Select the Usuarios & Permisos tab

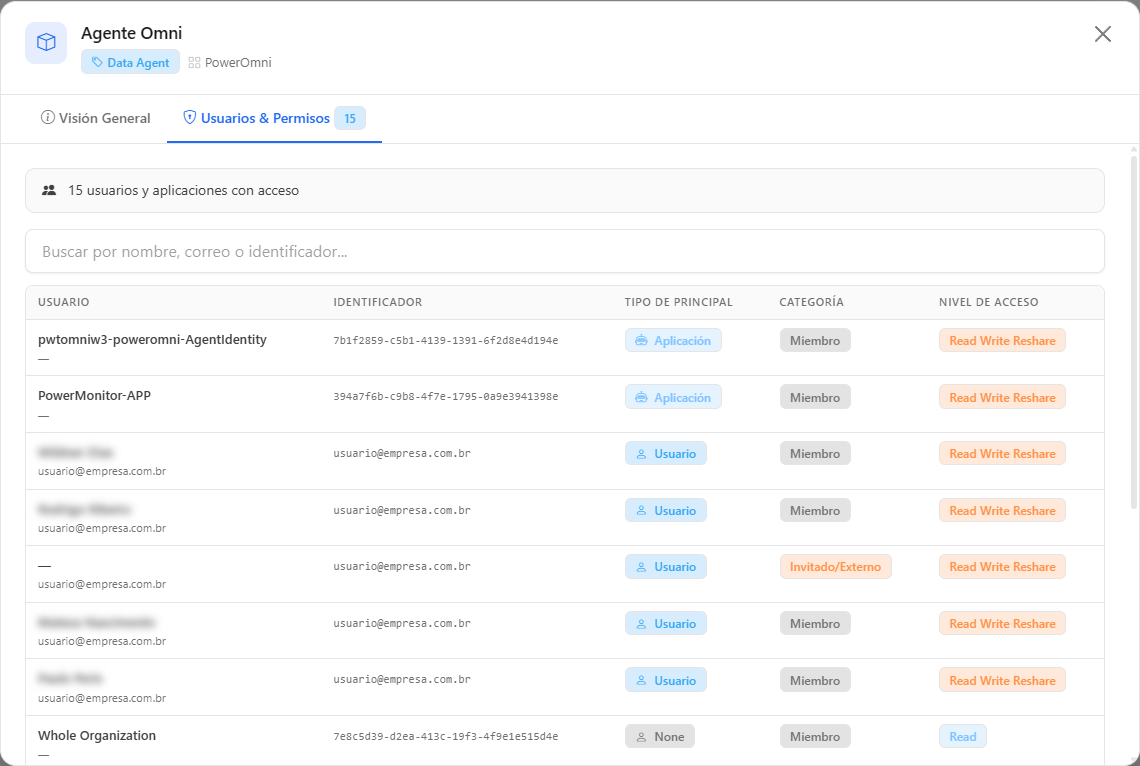(274, 118)
